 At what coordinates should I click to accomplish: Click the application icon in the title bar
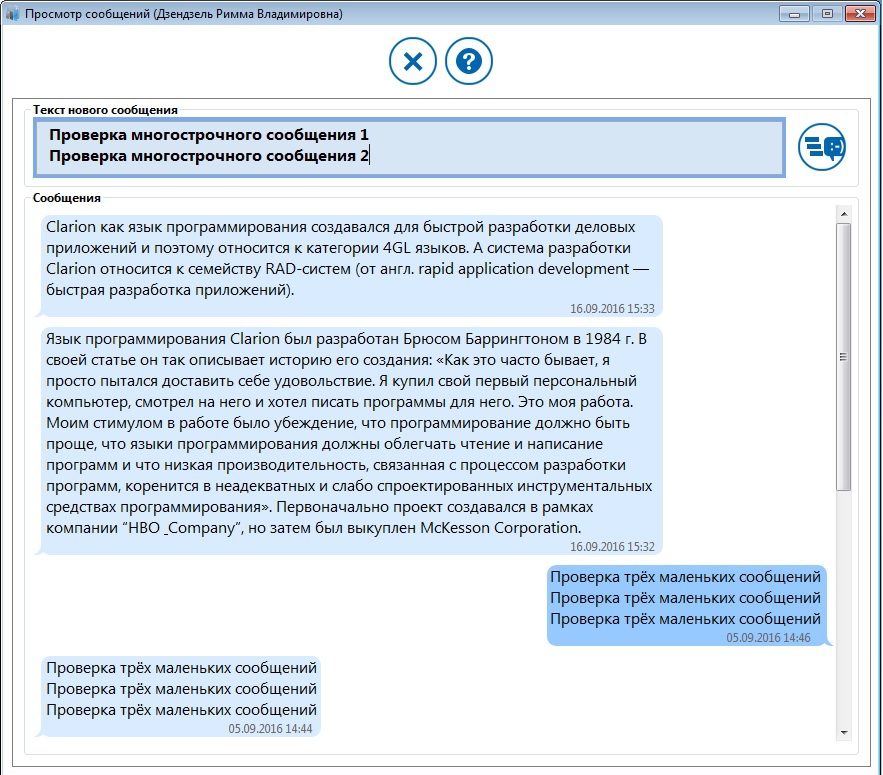click(x=13, y=15)
